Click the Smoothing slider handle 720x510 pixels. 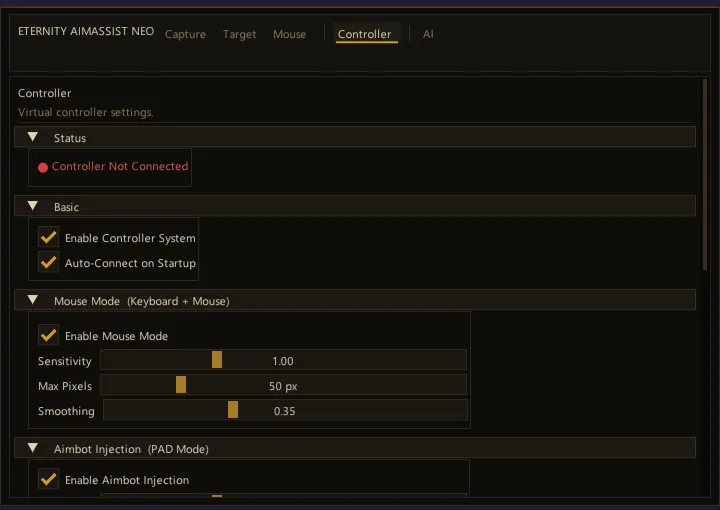[x=233, y=409]
